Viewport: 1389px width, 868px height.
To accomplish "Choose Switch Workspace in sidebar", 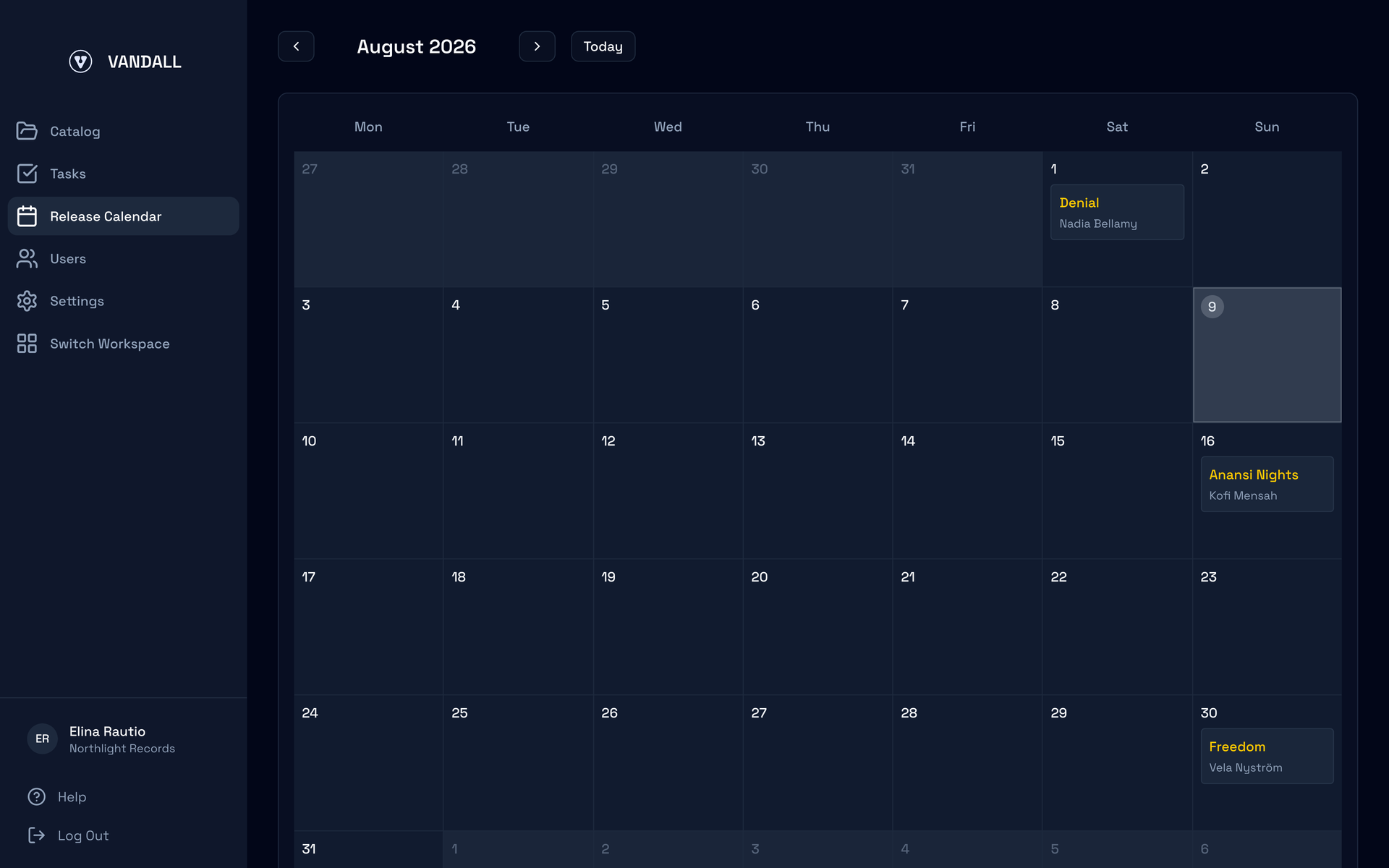I will click(123, 344).
